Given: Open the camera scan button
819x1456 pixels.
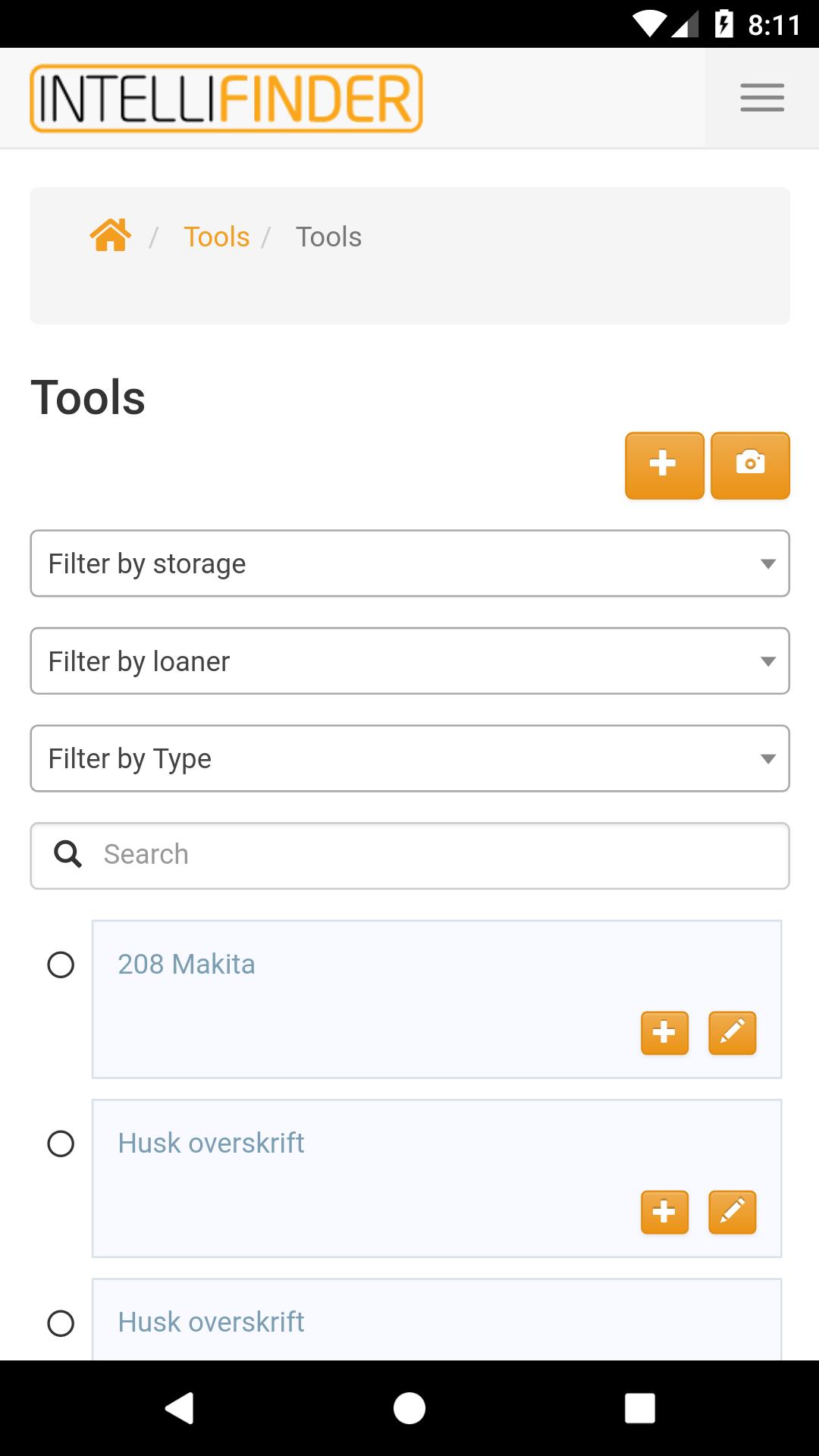Looking at the screenshot, I should tap(750, 466).
